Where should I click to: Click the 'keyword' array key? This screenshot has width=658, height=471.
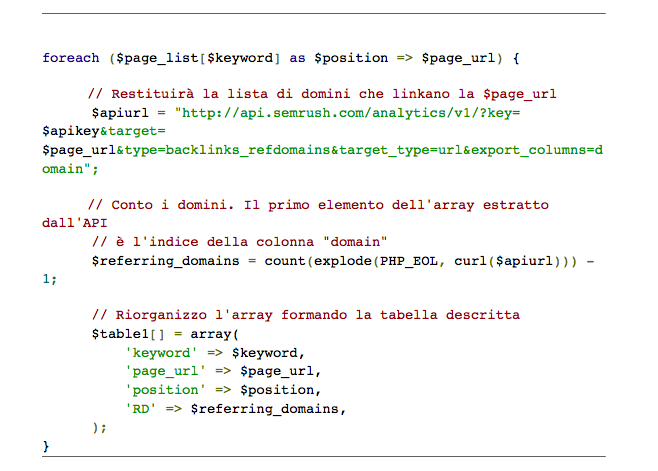point(161,353)
